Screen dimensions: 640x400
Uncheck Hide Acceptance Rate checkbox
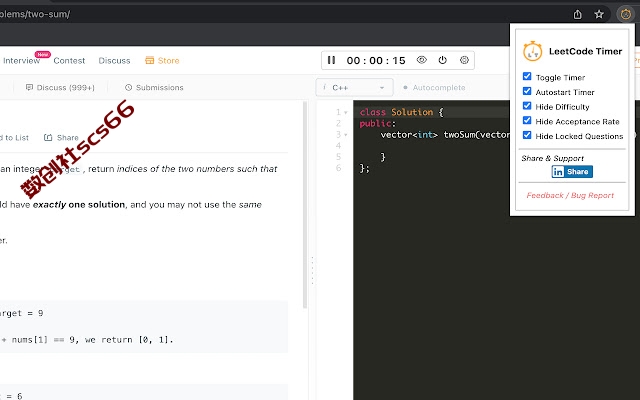coord(527,121)
